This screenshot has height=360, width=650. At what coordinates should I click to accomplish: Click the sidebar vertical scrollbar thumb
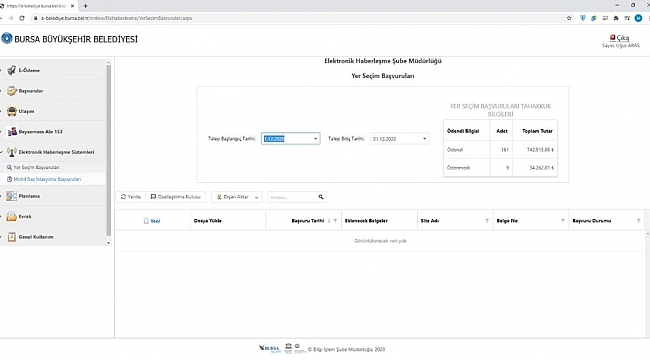click(x=109, y=150)
